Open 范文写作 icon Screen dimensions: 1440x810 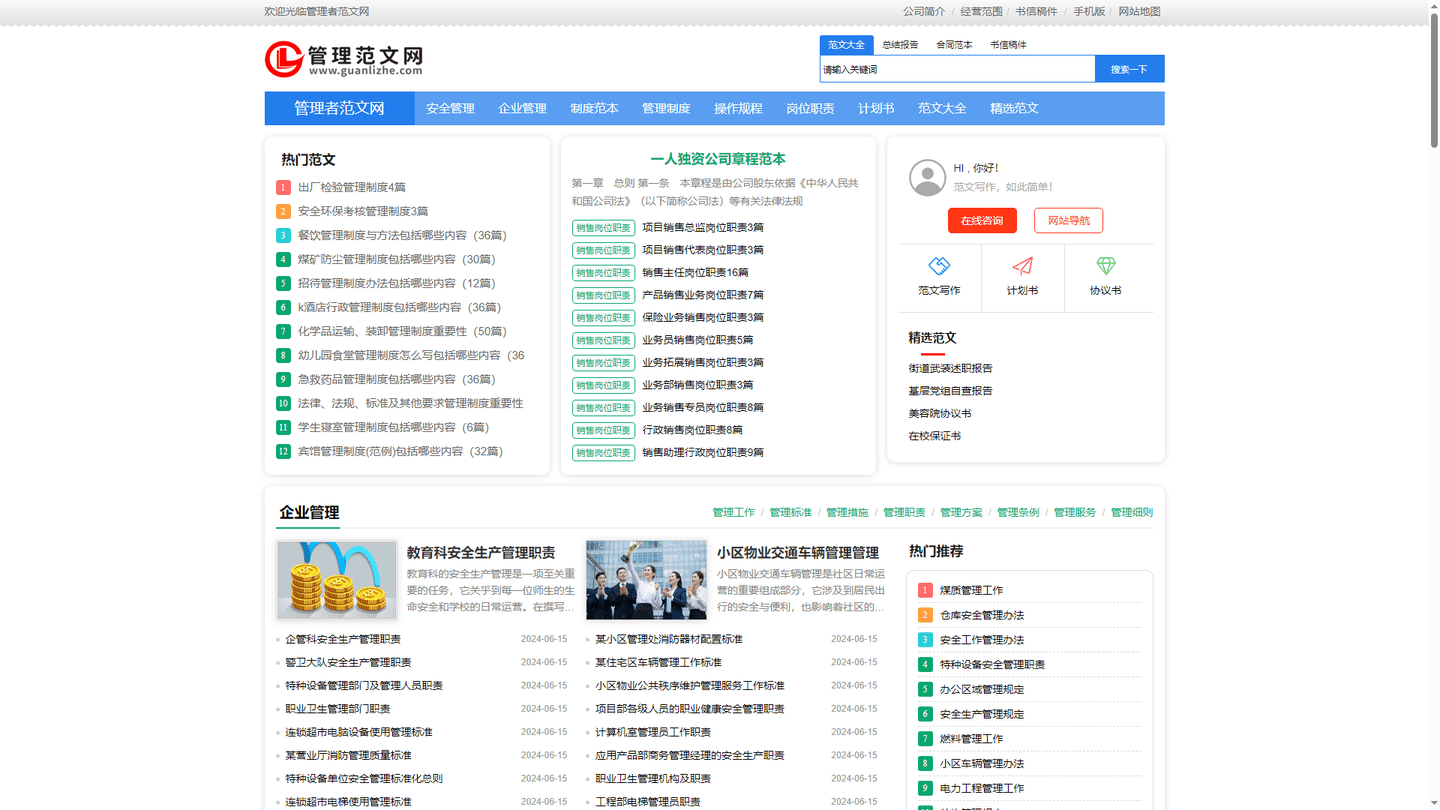click(x=939, y=265)
